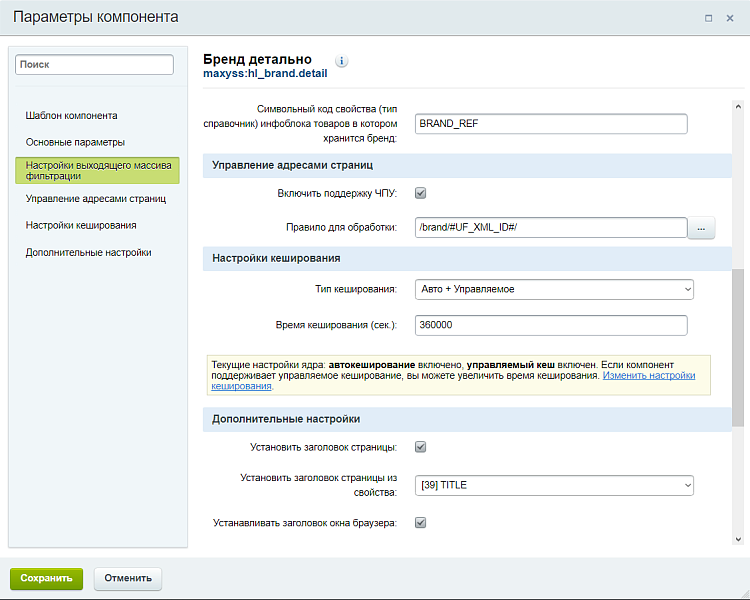Close the Параметры компонента dialog
The width and height of the screenshot is (750, 600).
[730, 18]
